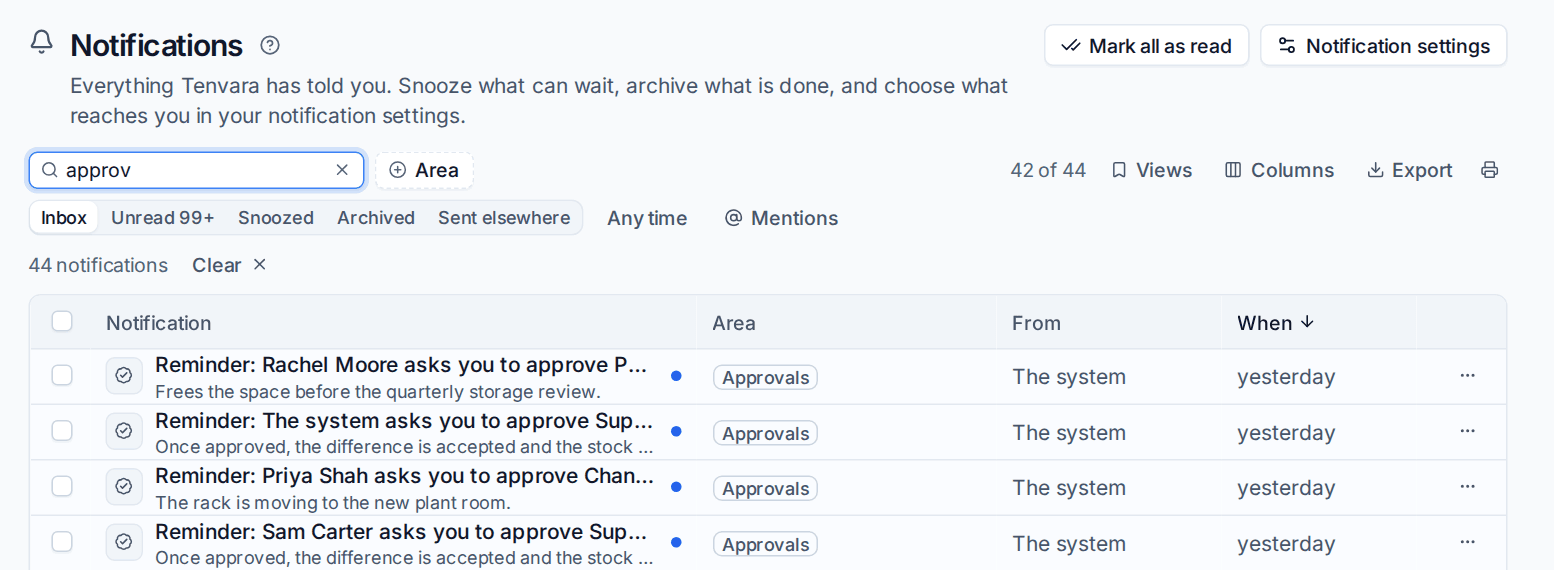Open 'Reminder: Priya Shah asks you to approve' notification
Screen dimensions: 1554x570
404,476
